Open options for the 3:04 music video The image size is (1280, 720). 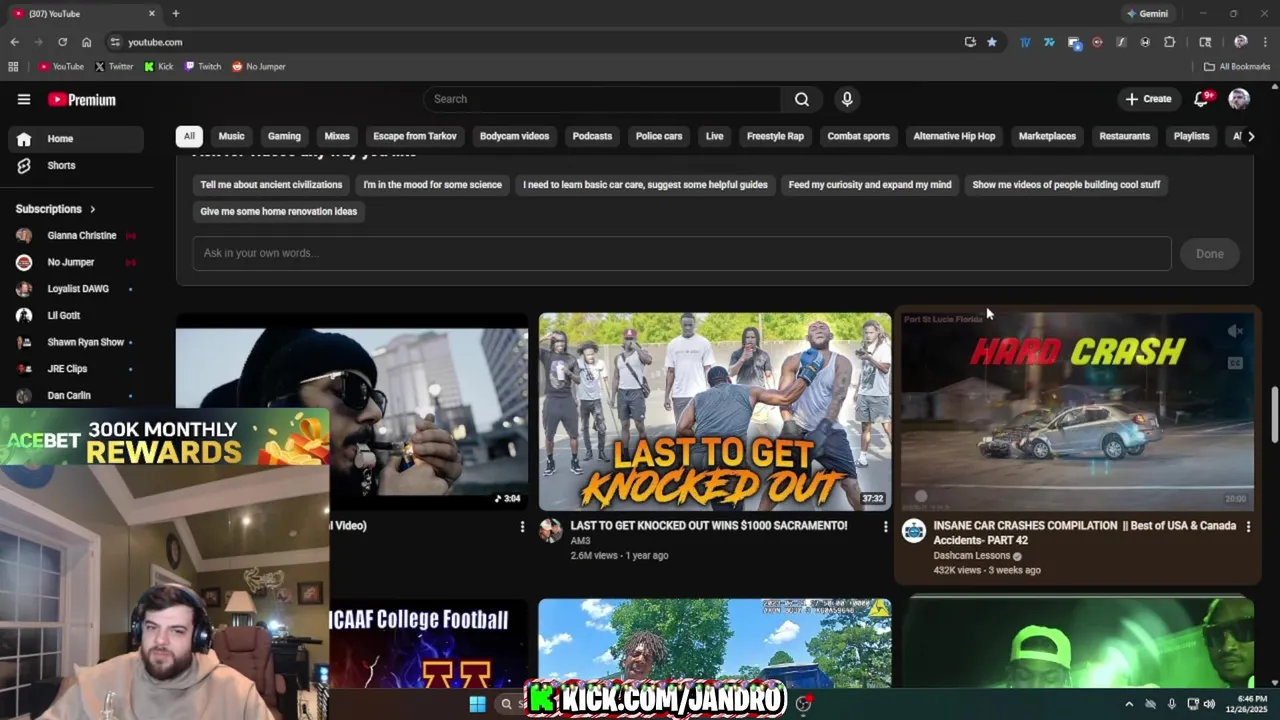coord(521,526)
